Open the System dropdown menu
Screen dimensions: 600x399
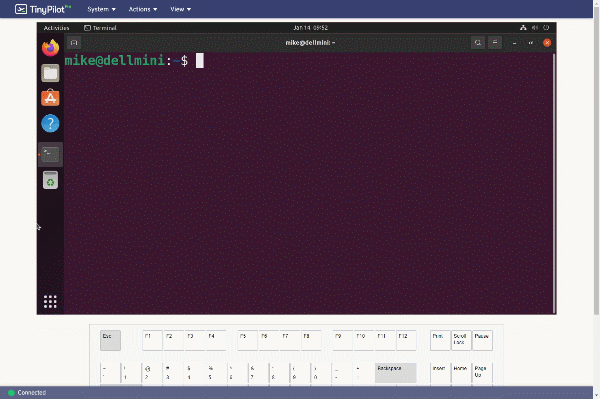[x=101, y=9]
